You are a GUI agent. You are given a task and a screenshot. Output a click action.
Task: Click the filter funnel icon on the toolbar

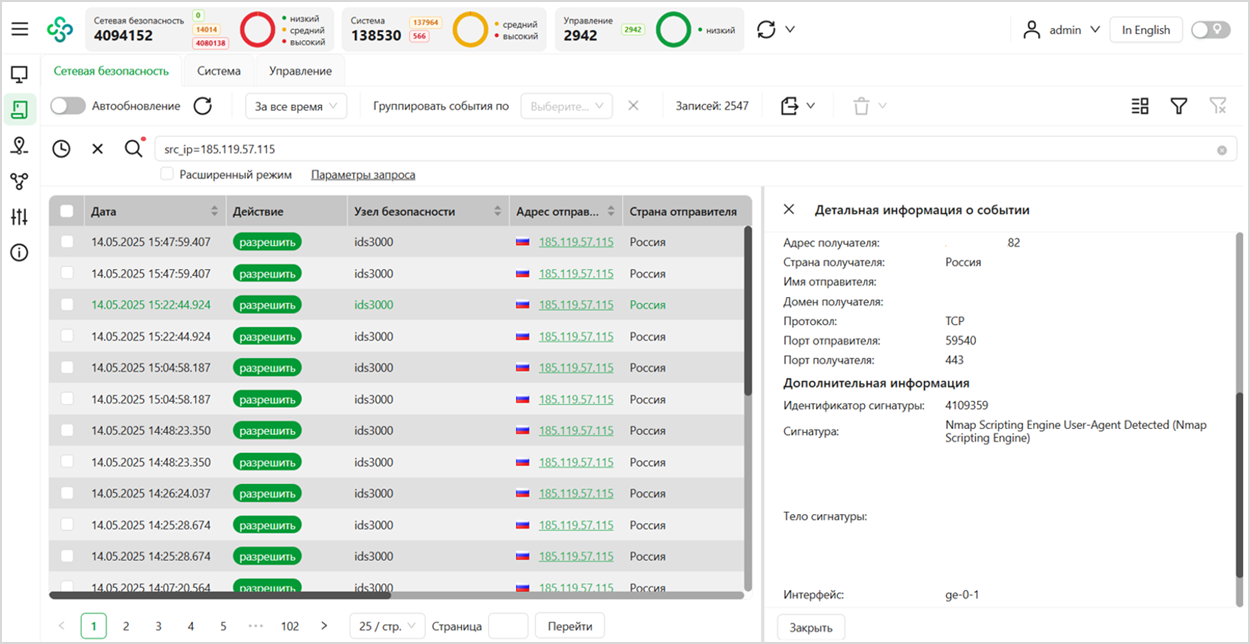click(1179, 105)
